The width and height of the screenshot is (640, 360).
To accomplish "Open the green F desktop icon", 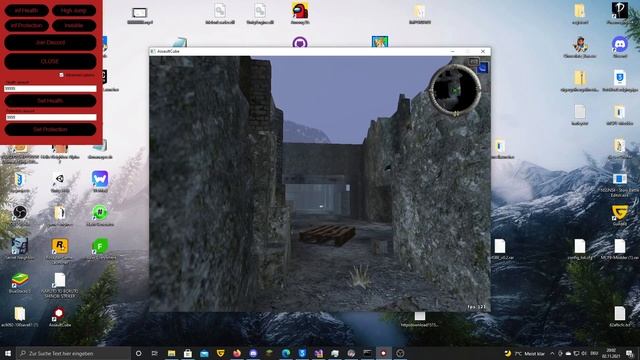I will point(100,247).
